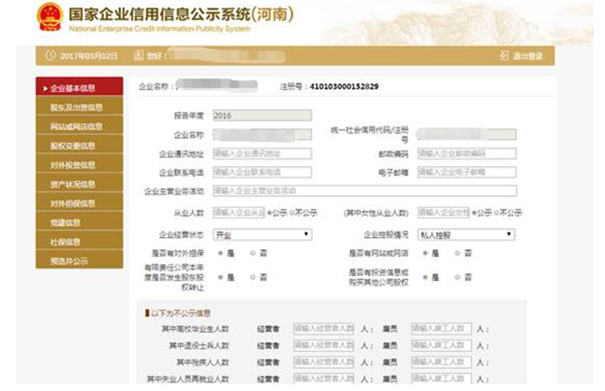The width and height of the screenshot is (605, 391).
Task: Select 否 for 股东股权转让
Action: [253, 277]
